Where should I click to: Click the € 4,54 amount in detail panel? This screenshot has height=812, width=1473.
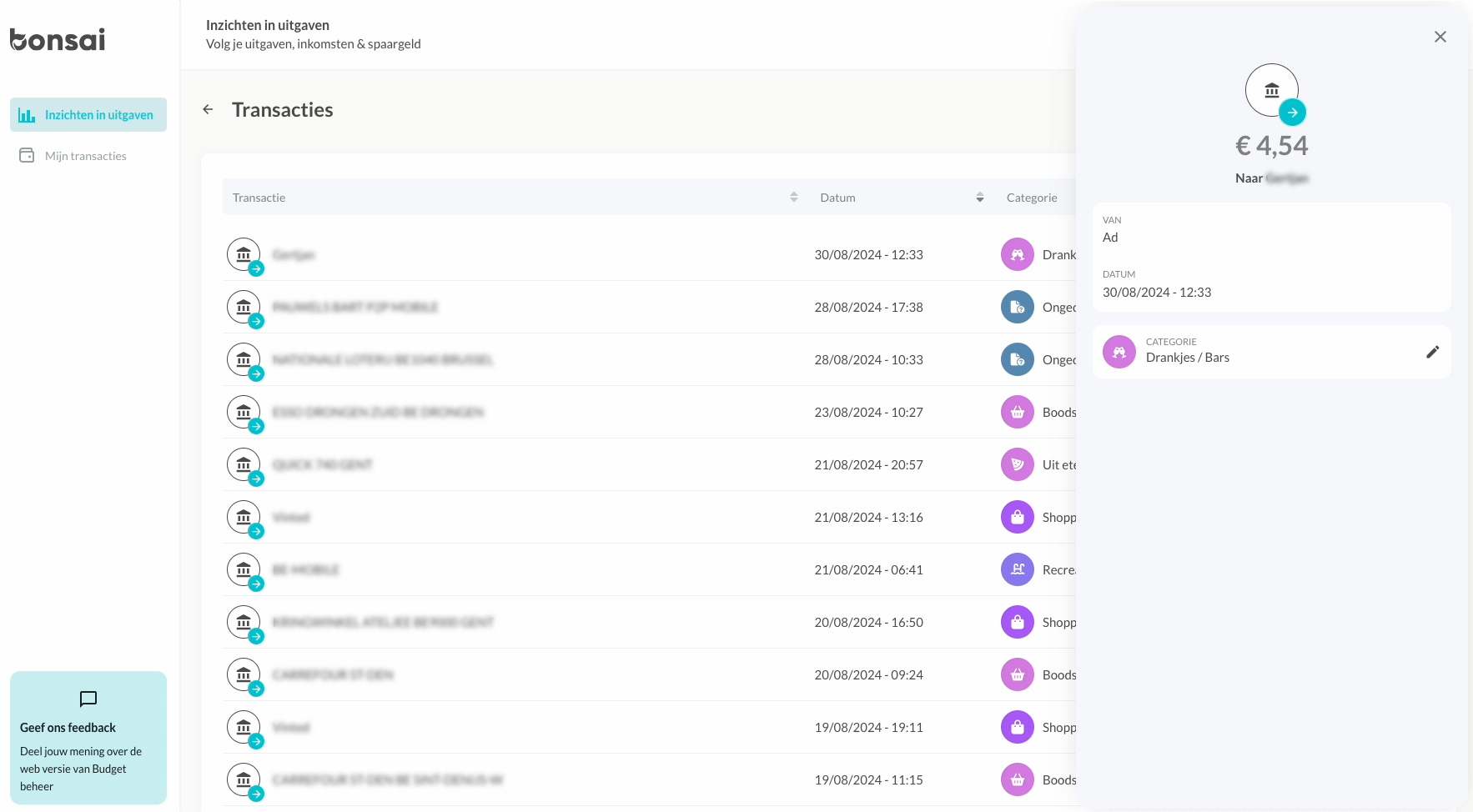tap(1271, 146)
